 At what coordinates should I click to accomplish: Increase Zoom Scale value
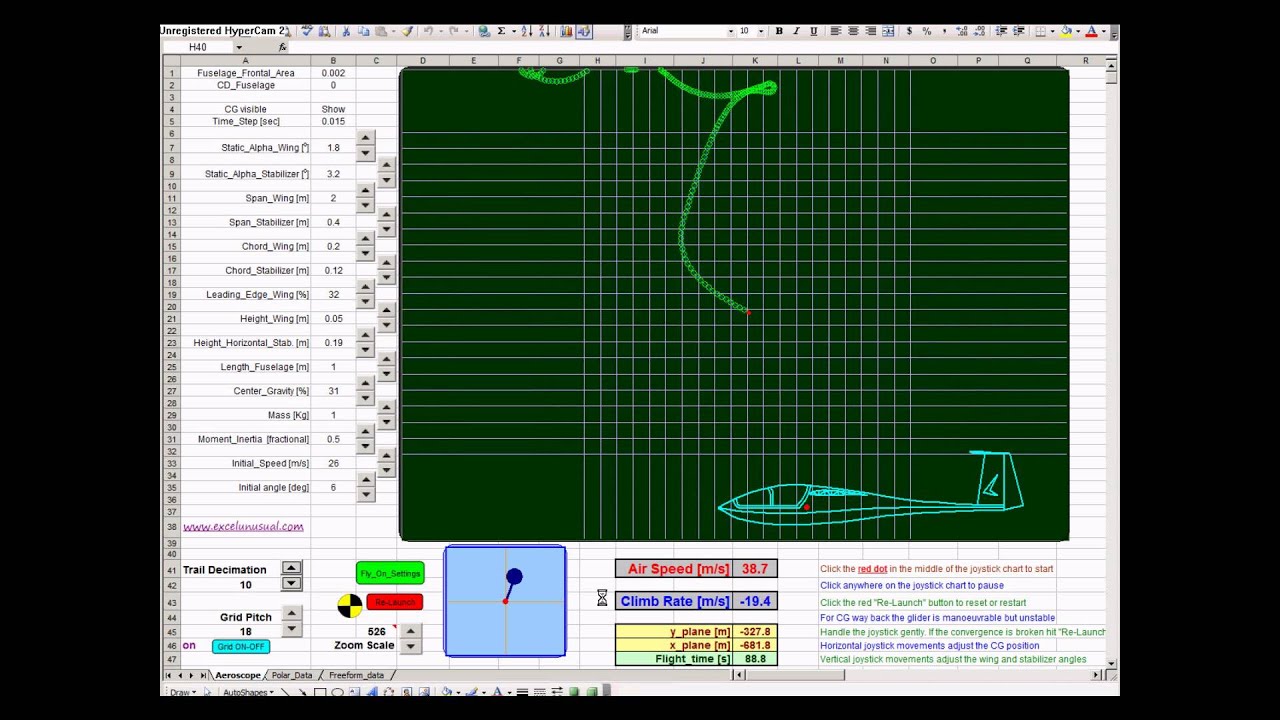coord(410,631)
